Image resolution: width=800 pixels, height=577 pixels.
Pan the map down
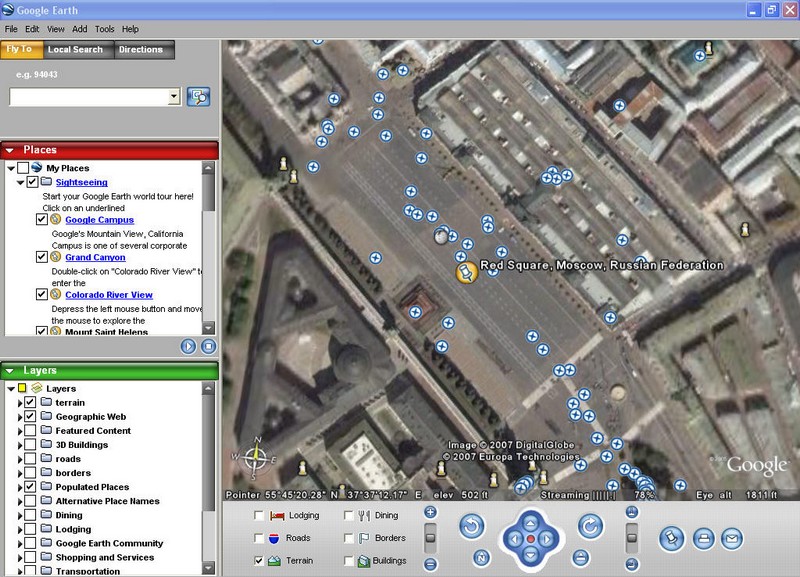[531, 555]
